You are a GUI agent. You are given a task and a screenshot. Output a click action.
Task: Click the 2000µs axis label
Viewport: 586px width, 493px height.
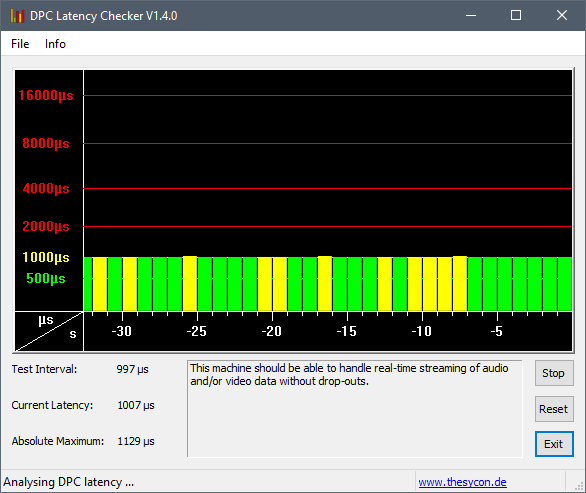(x=46, y=227)
